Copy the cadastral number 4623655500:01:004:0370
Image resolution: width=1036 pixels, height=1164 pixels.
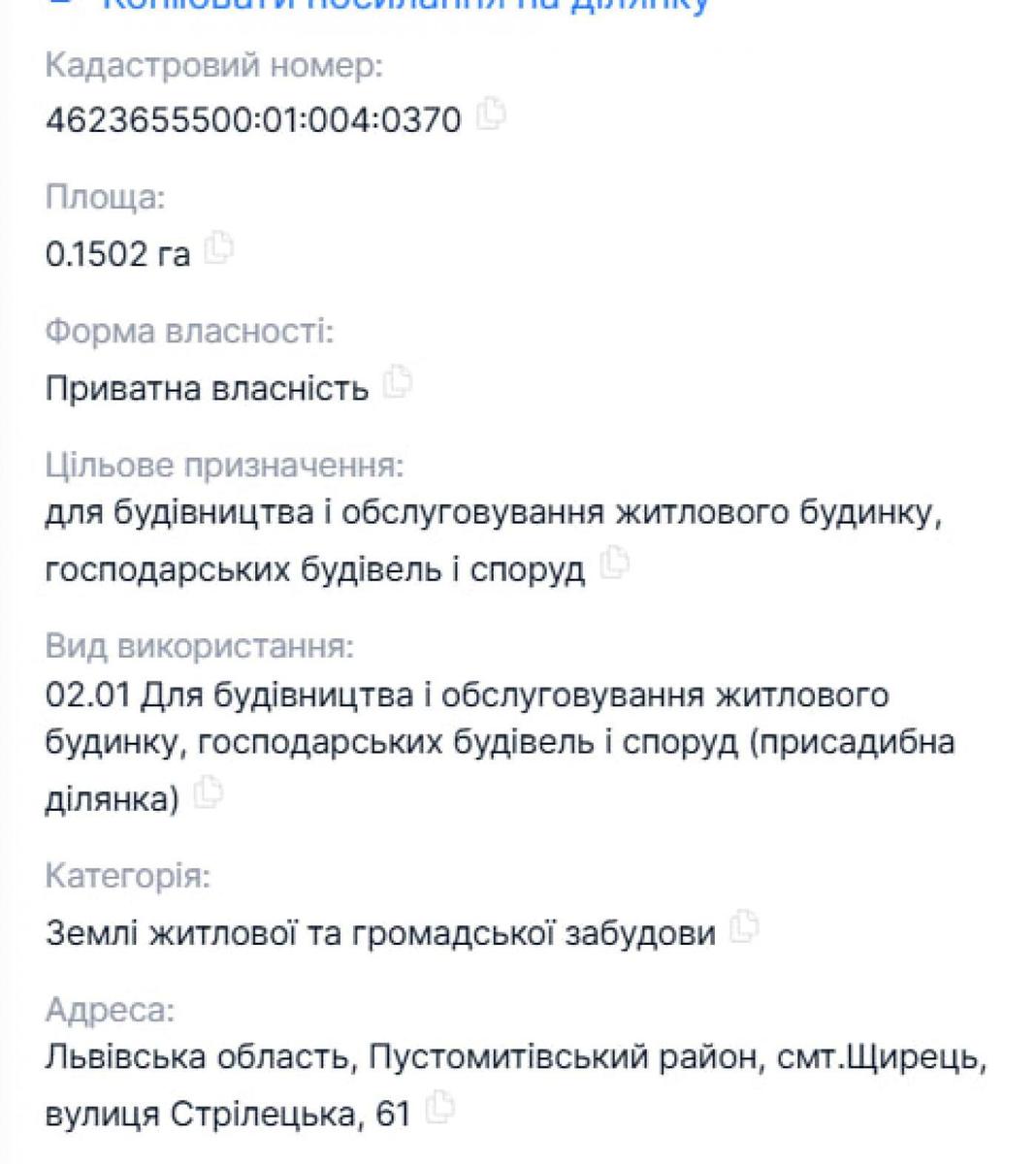point(492,114)
